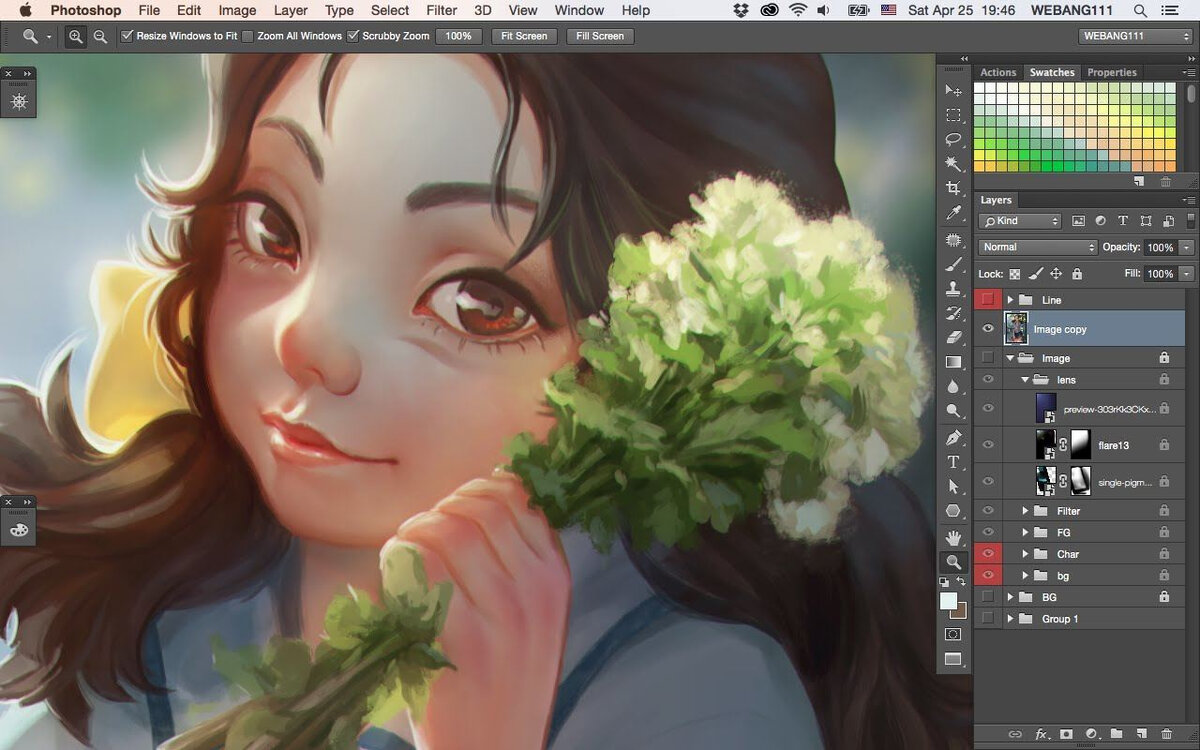
Task: Switch to the Properties tab
Action: (1112, 72)
